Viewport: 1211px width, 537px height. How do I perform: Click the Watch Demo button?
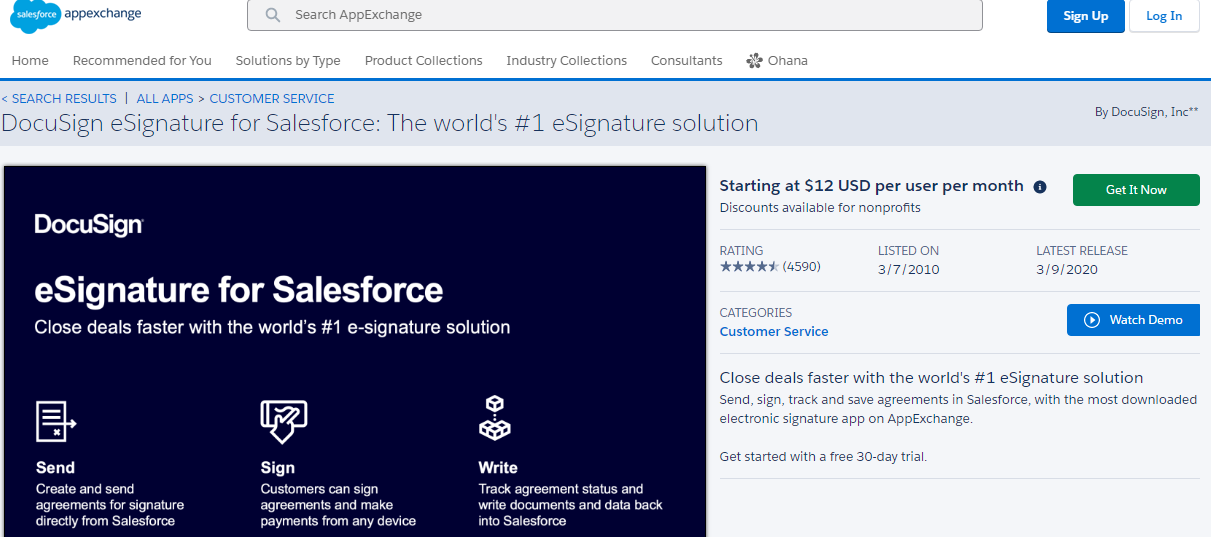(1133, 320)
